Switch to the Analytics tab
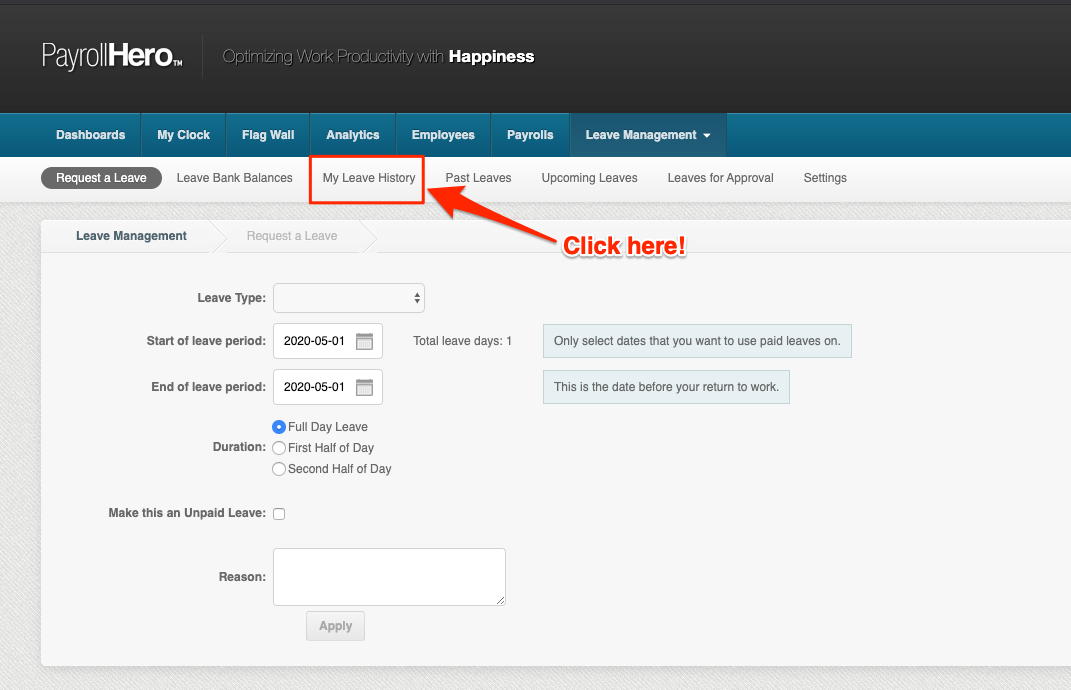This screenshot has height=690, width=1071. pyautogui.click(x=352, y=135)
